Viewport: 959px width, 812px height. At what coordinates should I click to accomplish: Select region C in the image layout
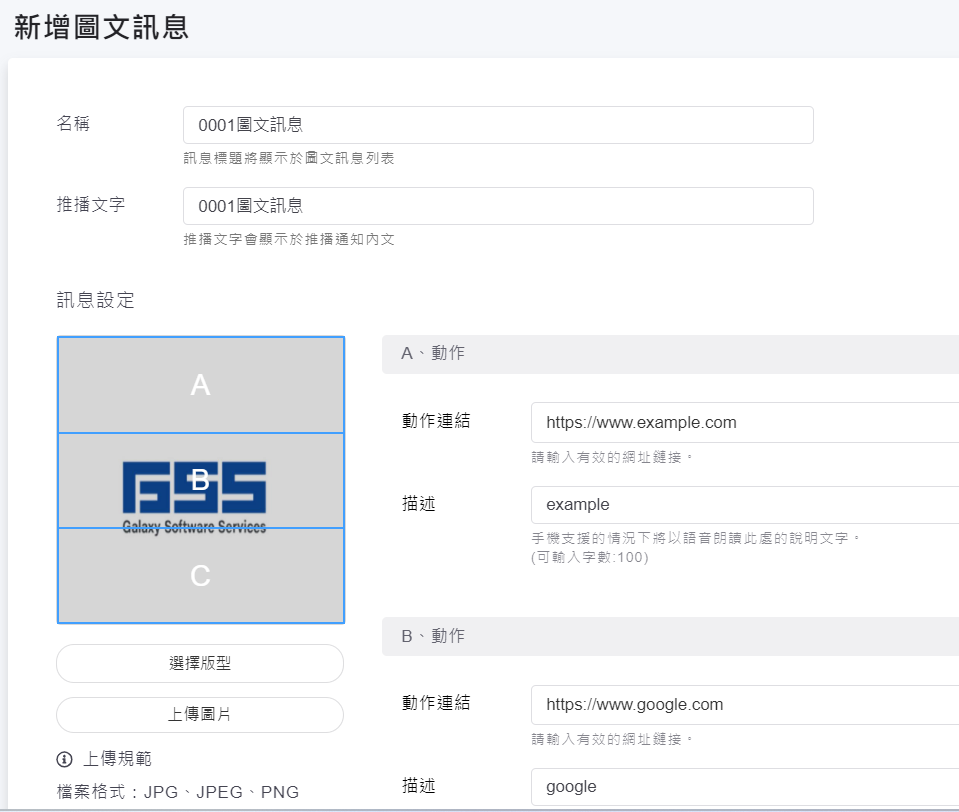(x=201, y=575)
